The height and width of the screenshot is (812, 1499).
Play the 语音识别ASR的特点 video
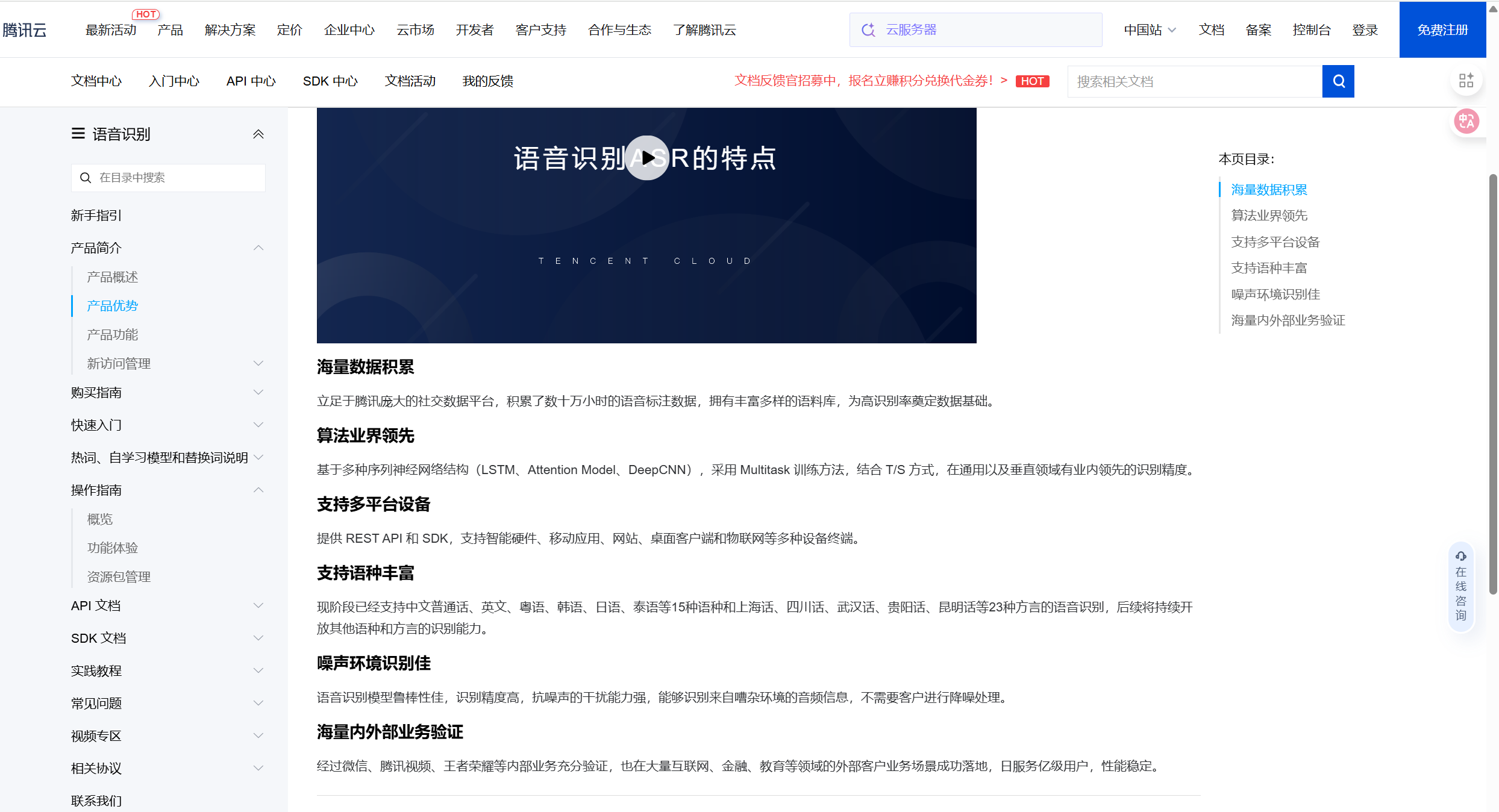pyautogui.click(x=647, y=158)
